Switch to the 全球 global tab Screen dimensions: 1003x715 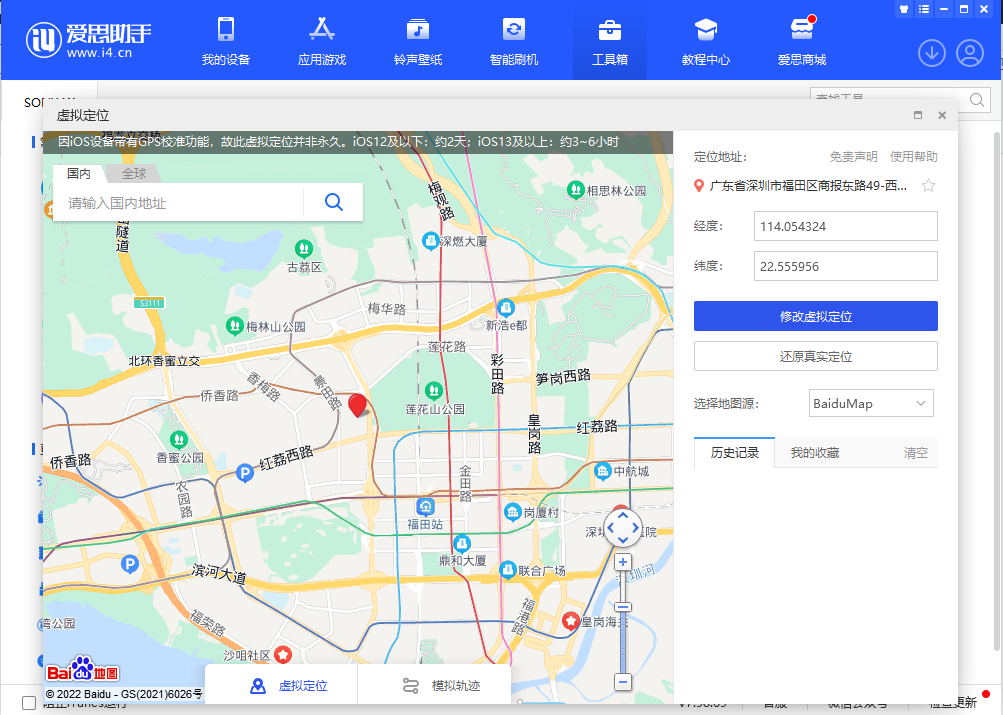coord(134,173)
